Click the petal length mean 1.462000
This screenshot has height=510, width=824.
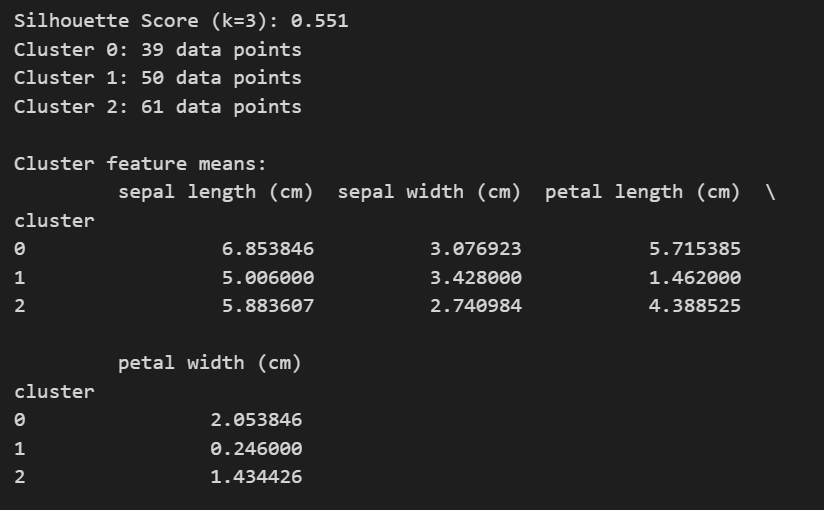click(x=694, y=278)
